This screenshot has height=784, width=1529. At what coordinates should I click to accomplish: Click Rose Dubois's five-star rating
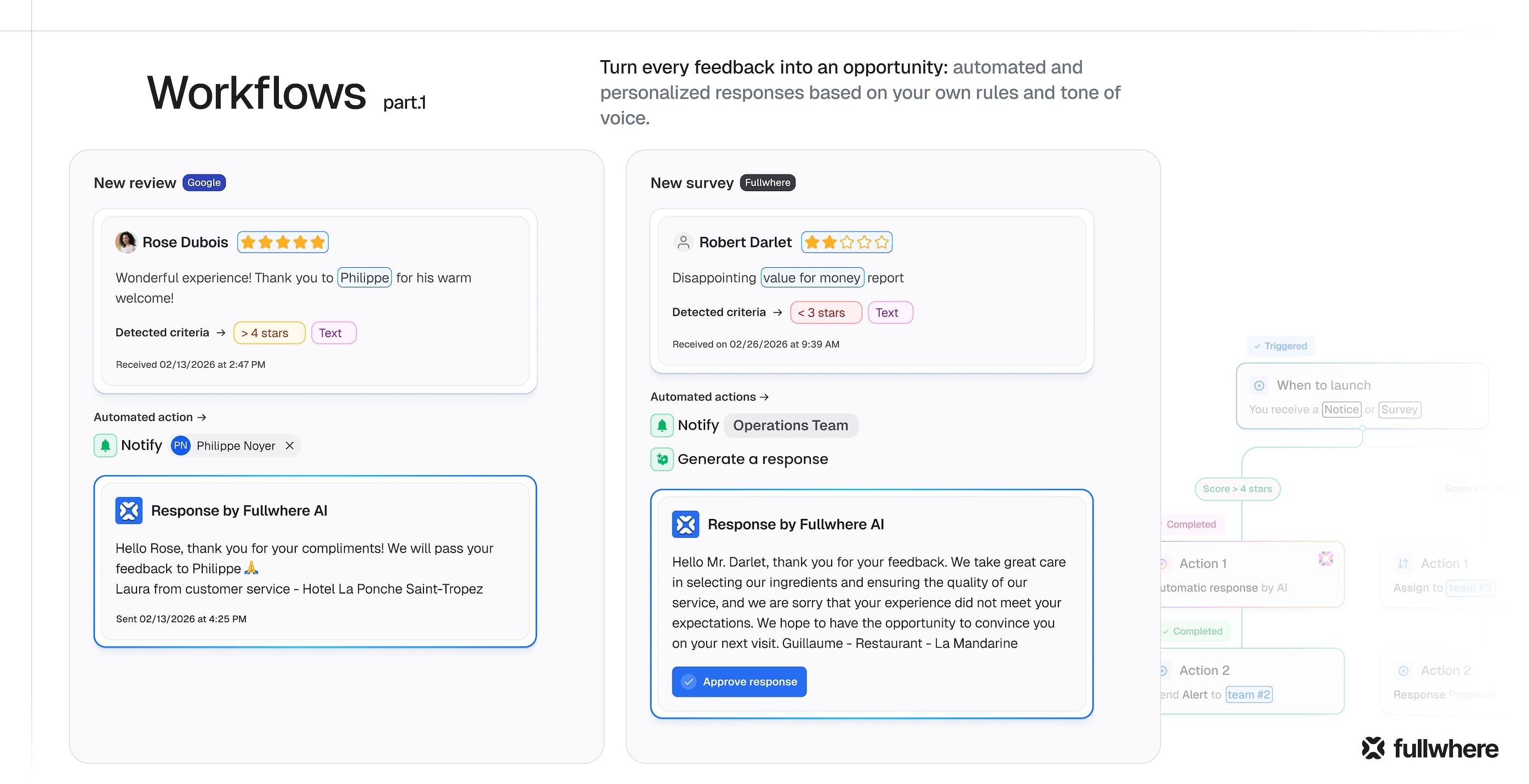tap(283, 242)
